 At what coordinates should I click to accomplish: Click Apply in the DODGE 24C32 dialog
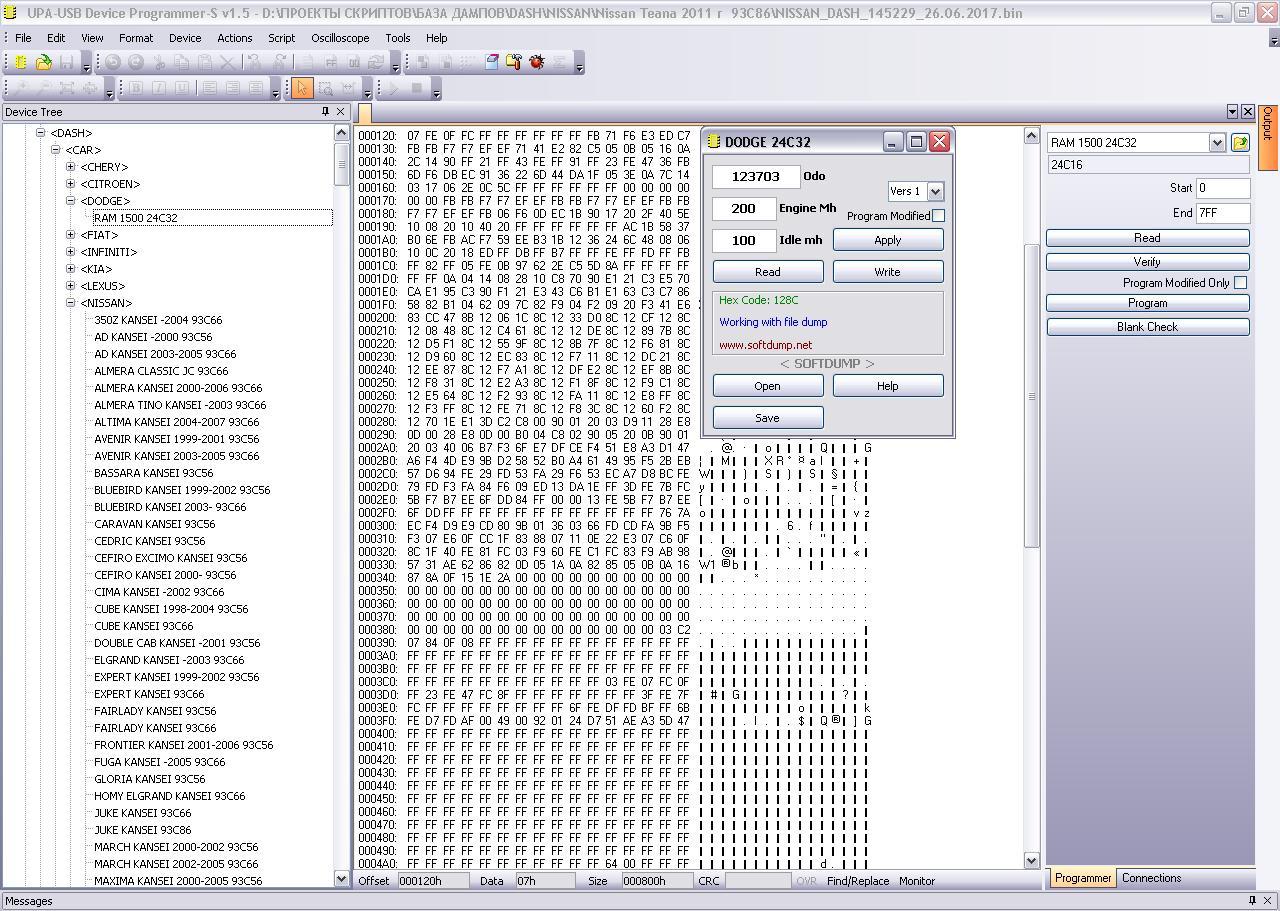888,240
